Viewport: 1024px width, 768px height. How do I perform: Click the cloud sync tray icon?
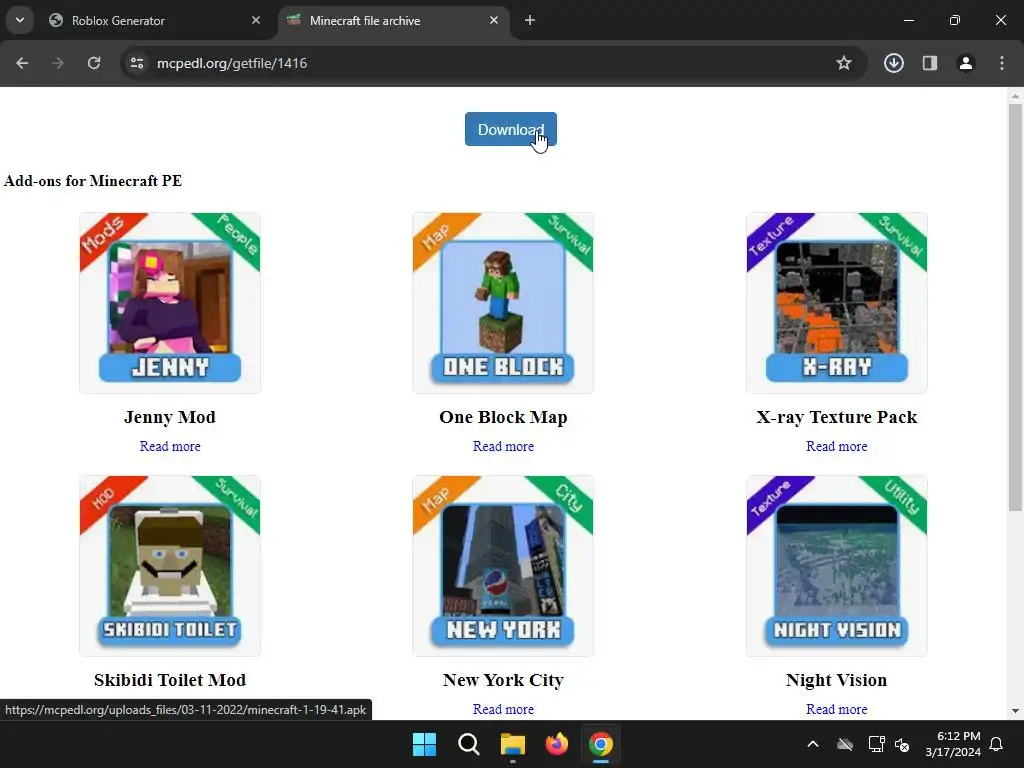(845, 744)
